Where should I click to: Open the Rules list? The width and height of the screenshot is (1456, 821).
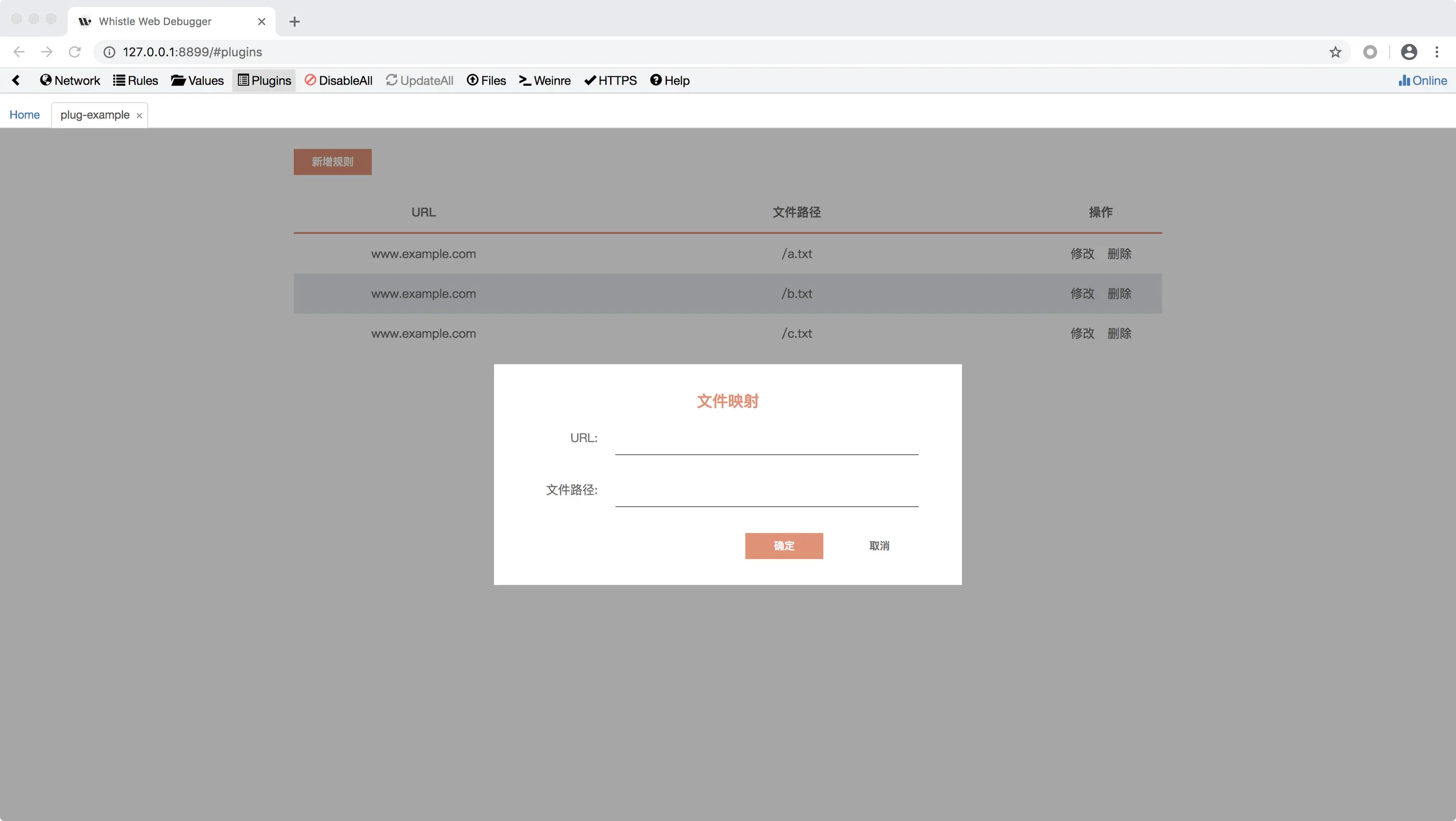(x=136, y=80)
